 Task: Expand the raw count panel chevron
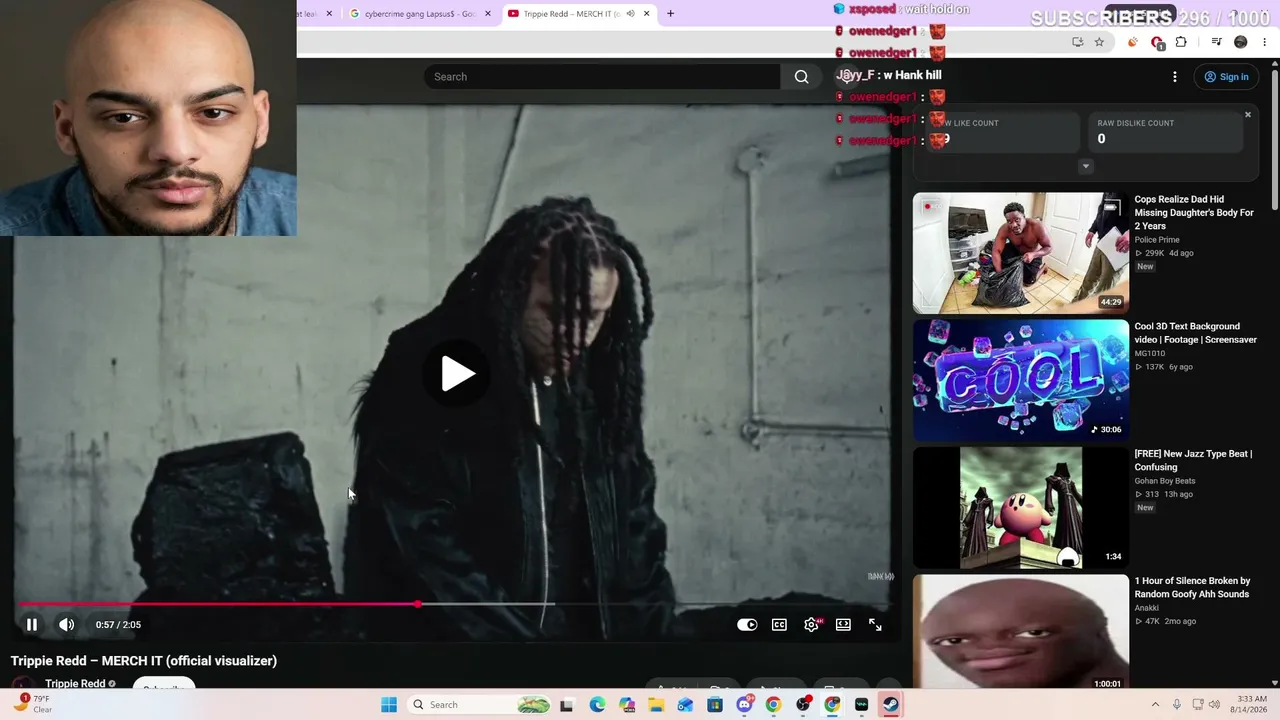(x=1085, y=166)
